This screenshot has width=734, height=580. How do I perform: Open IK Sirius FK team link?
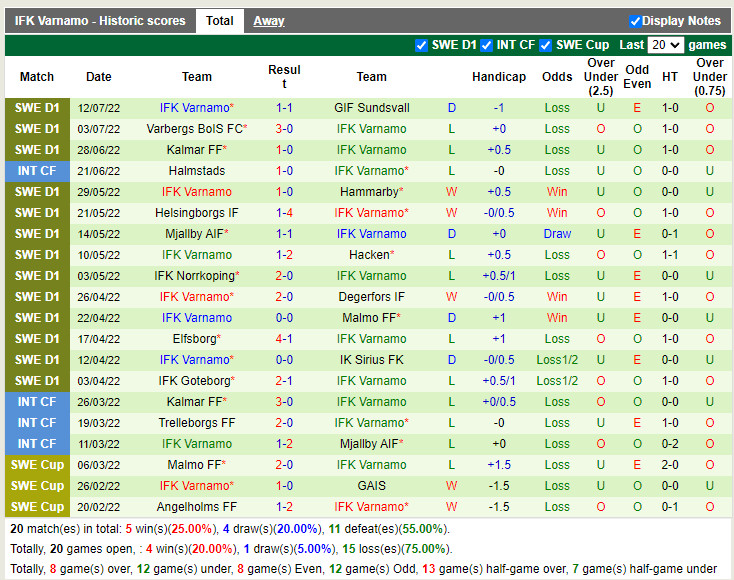click(x=372, y=360)
